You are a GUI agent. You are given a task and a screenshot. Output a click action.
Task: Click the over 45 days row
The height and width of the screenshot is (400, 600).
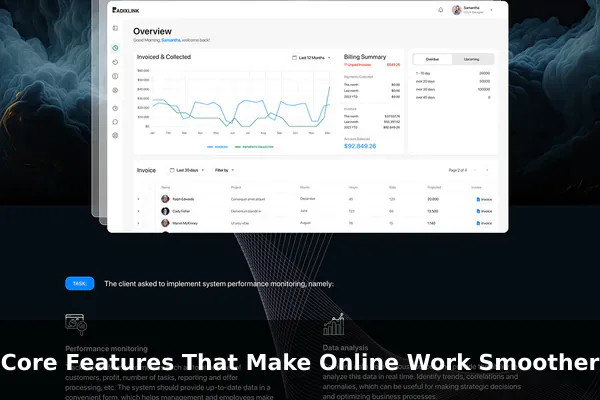(x=453, y=97)
